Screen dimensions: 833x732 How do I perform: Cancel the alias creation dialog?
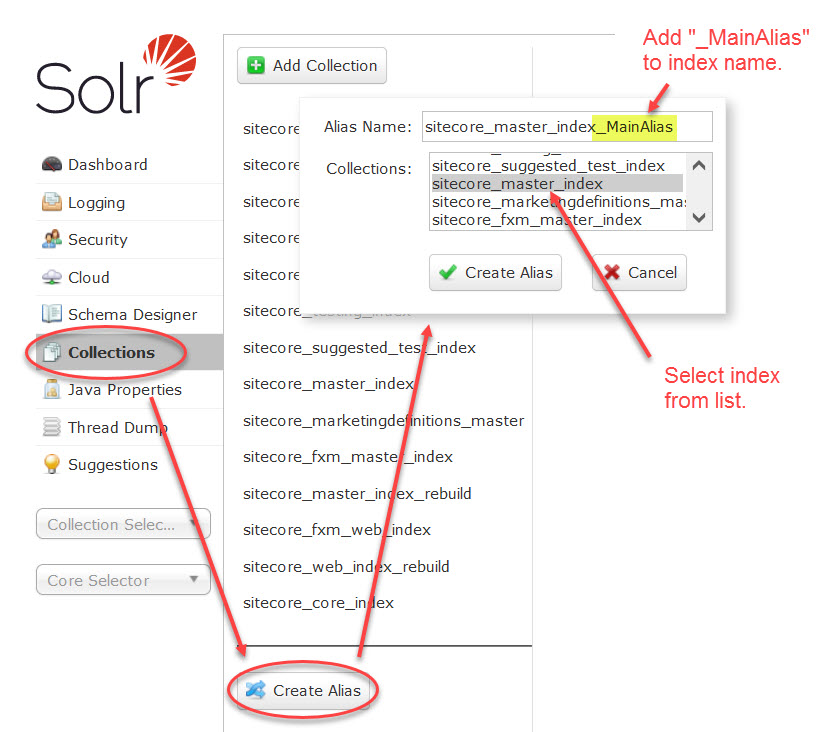point(639,273)
